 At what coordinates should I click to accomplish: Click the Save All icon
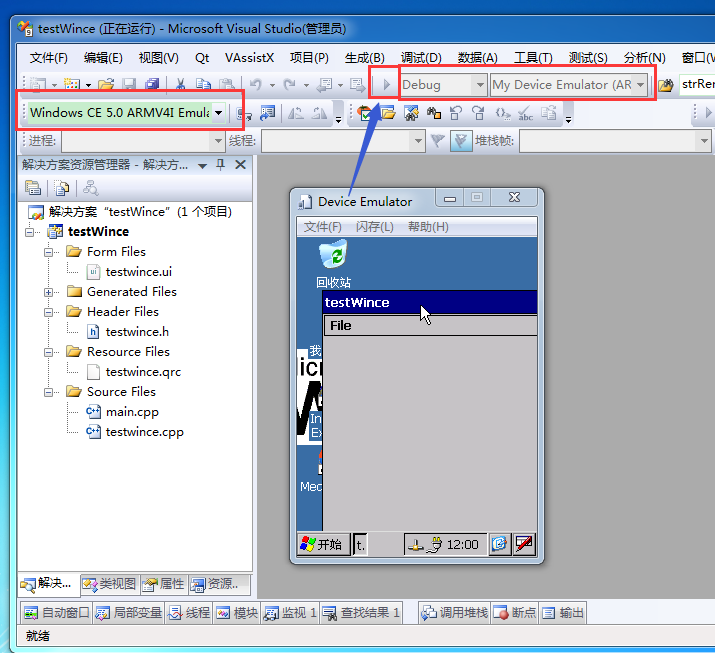pyautogui.click(x=152, y=84)
